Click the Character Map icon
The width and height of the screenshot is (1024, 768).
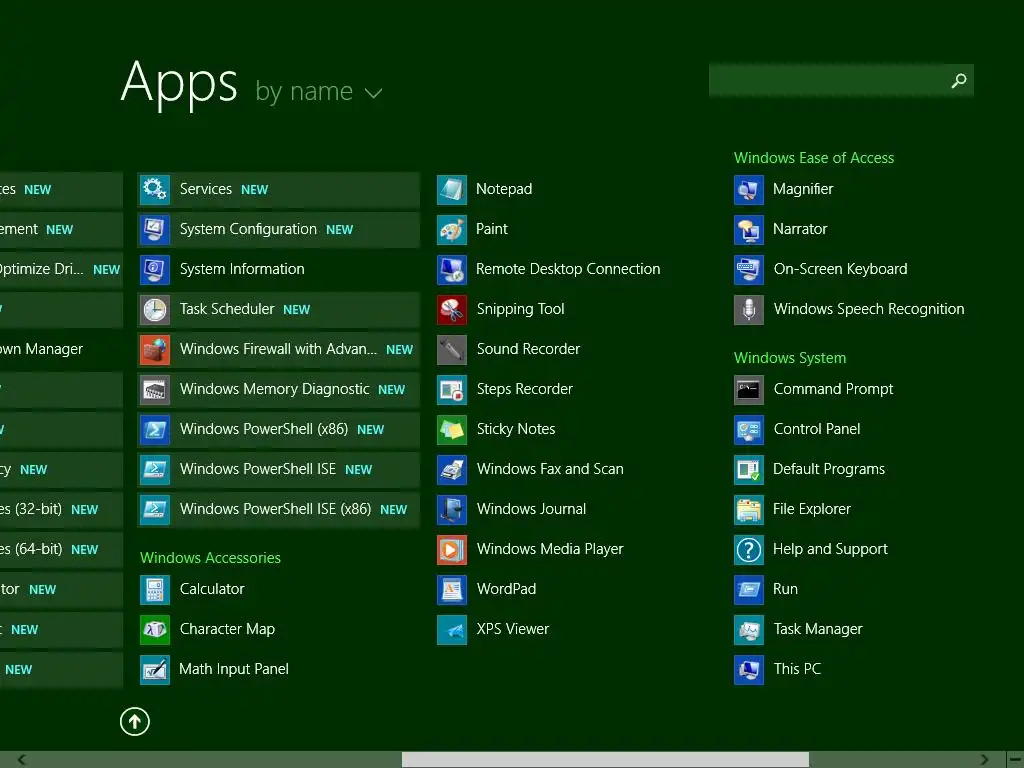click(x=155, y=629)
